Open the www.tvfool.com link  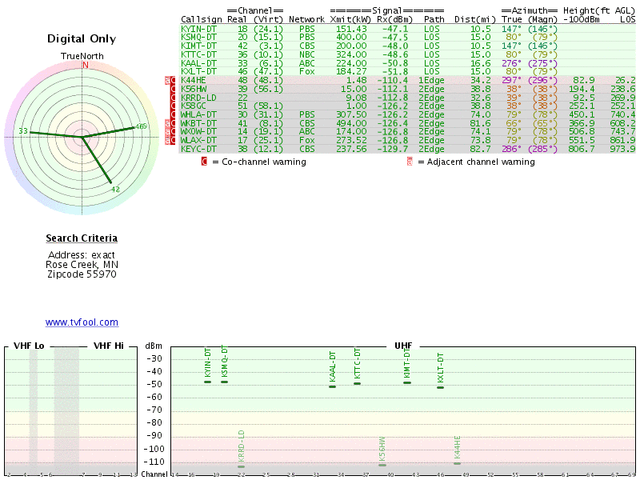click(x=82, y=322)
